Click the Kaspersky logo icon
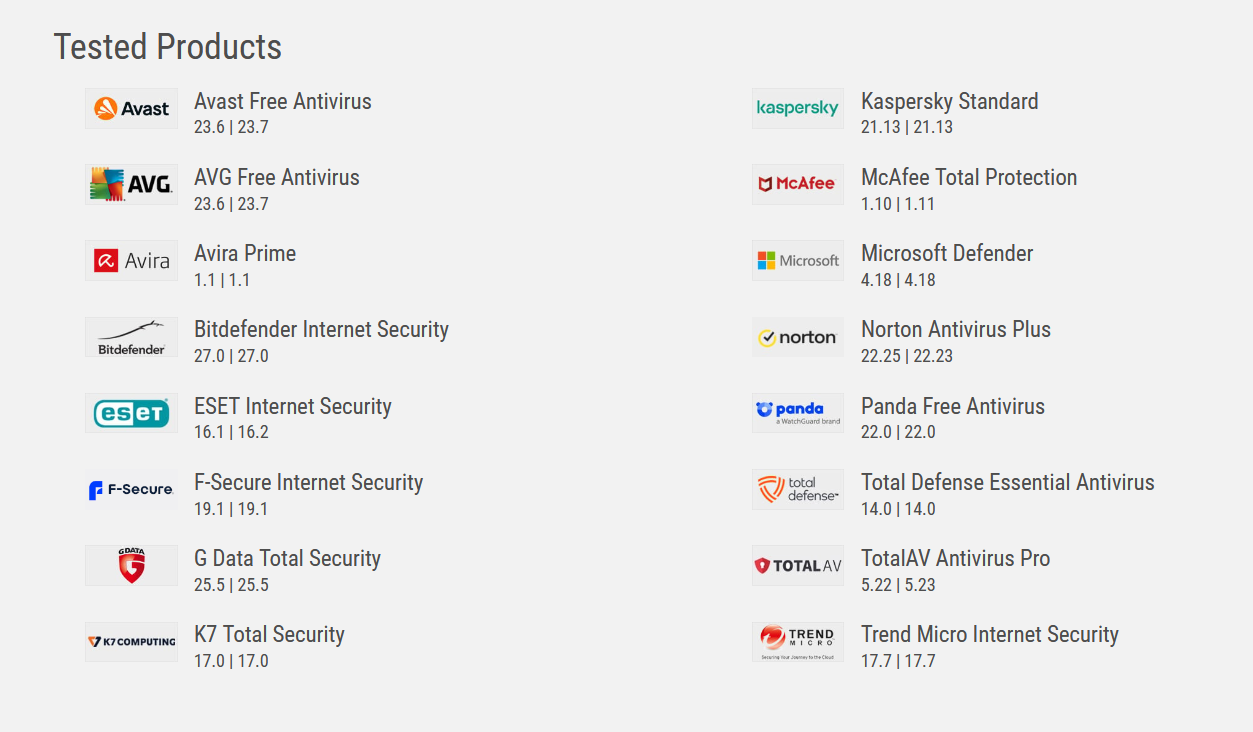1253x732 pixels. 798,108
